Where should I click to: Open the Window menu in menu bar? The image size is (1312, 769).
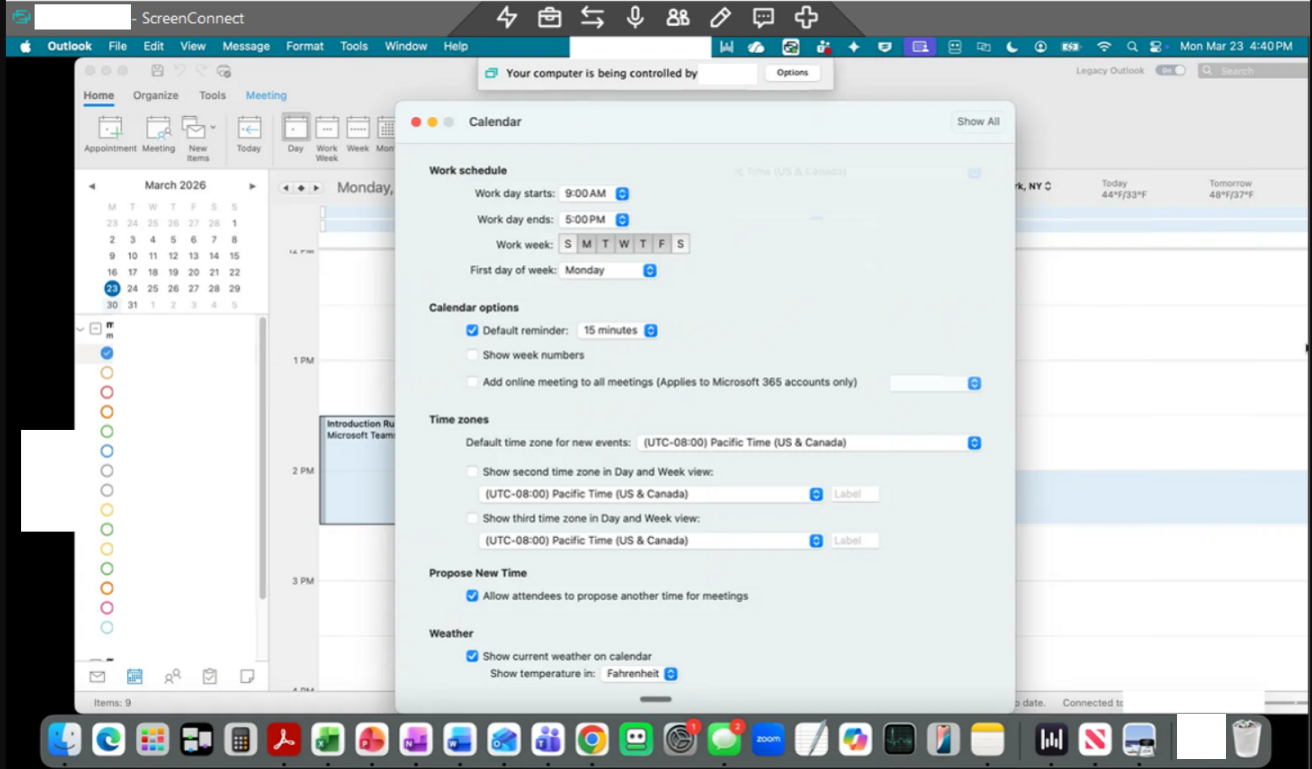coord(406,46)
